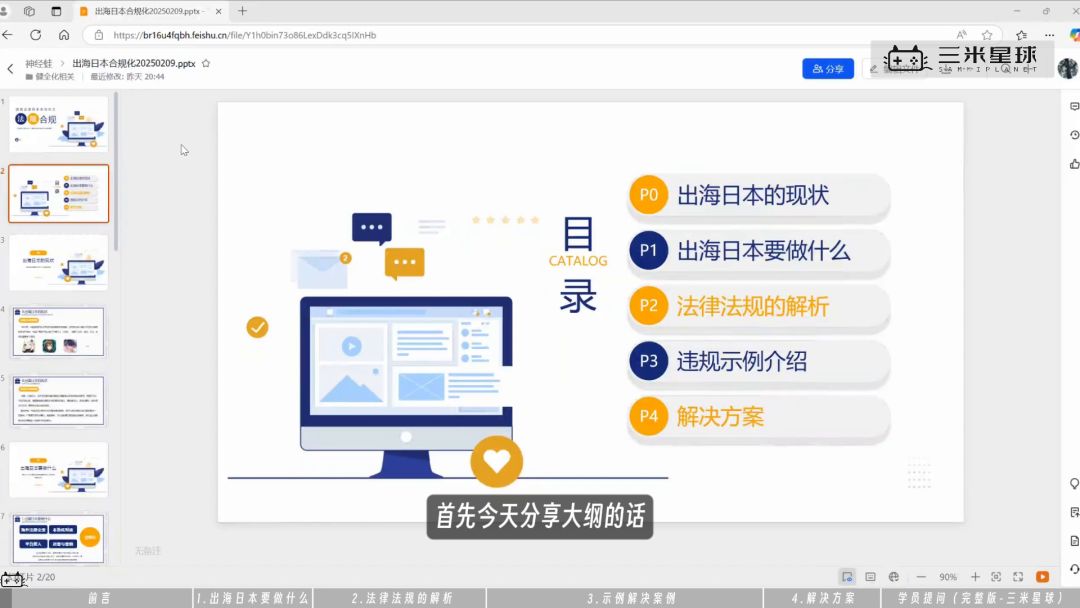Zoom in with the plus button
The height and width of the screenshot is (608, 1080).
coord(975,577)
